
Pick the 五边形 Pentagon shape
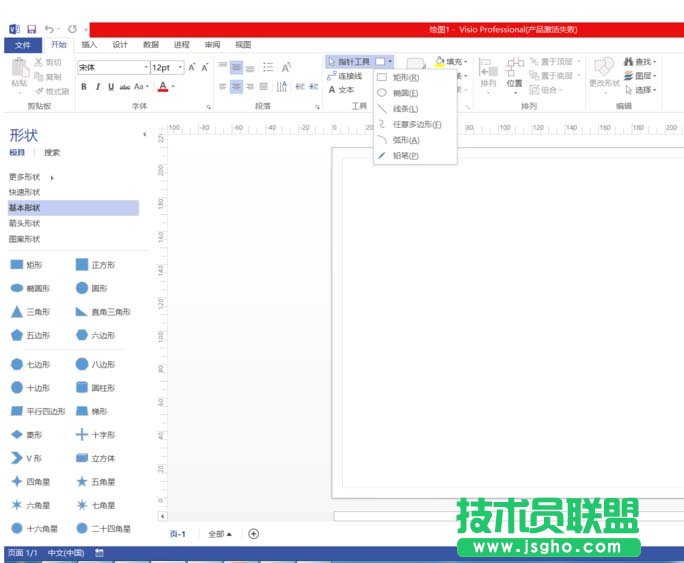click(30, 335)
